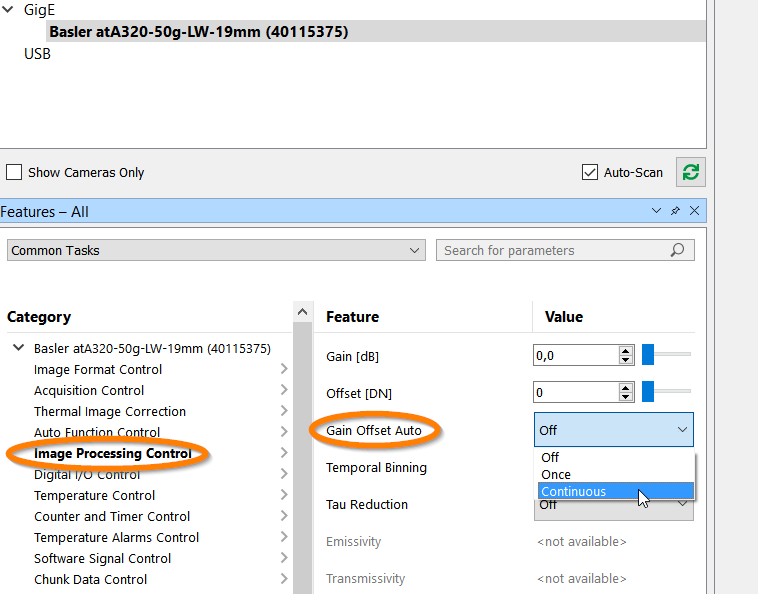Expand arrow beside Chunk Data Control
Viewport: 758px width, 594px height.
tap(284, 579)
